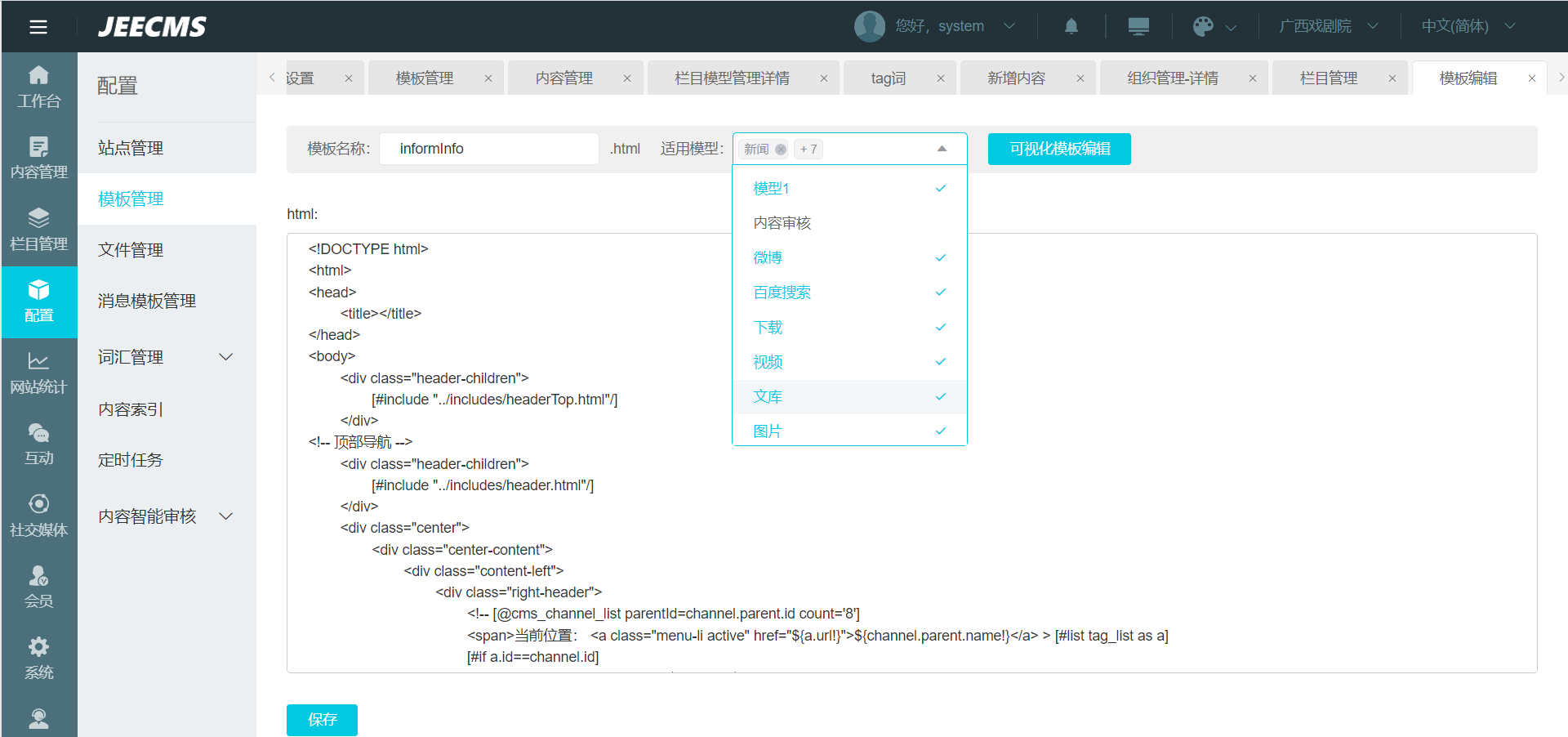Click 可视化模板编辑 button

point(1059,149)
